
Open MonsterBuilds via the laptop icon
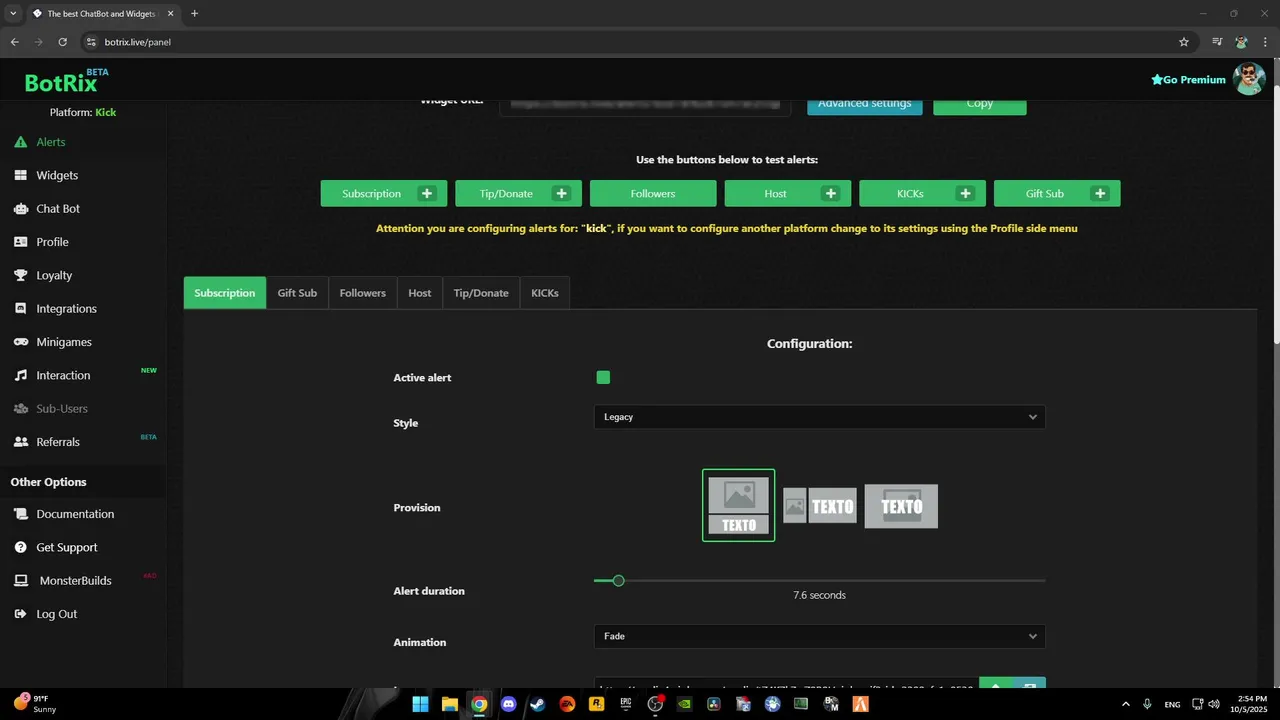coord(20,581)
